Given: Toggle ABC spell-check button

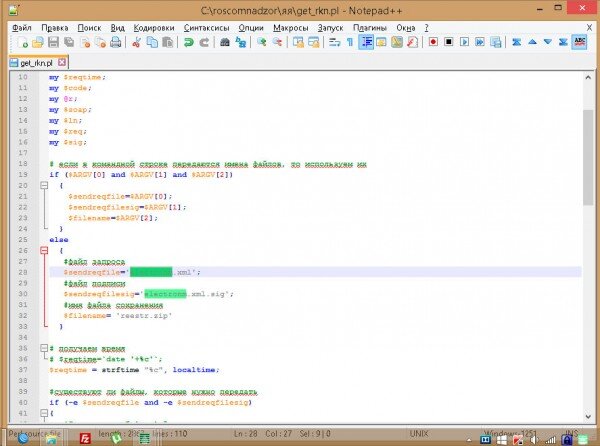Looking at the screenshot, I should pos(579,42).
